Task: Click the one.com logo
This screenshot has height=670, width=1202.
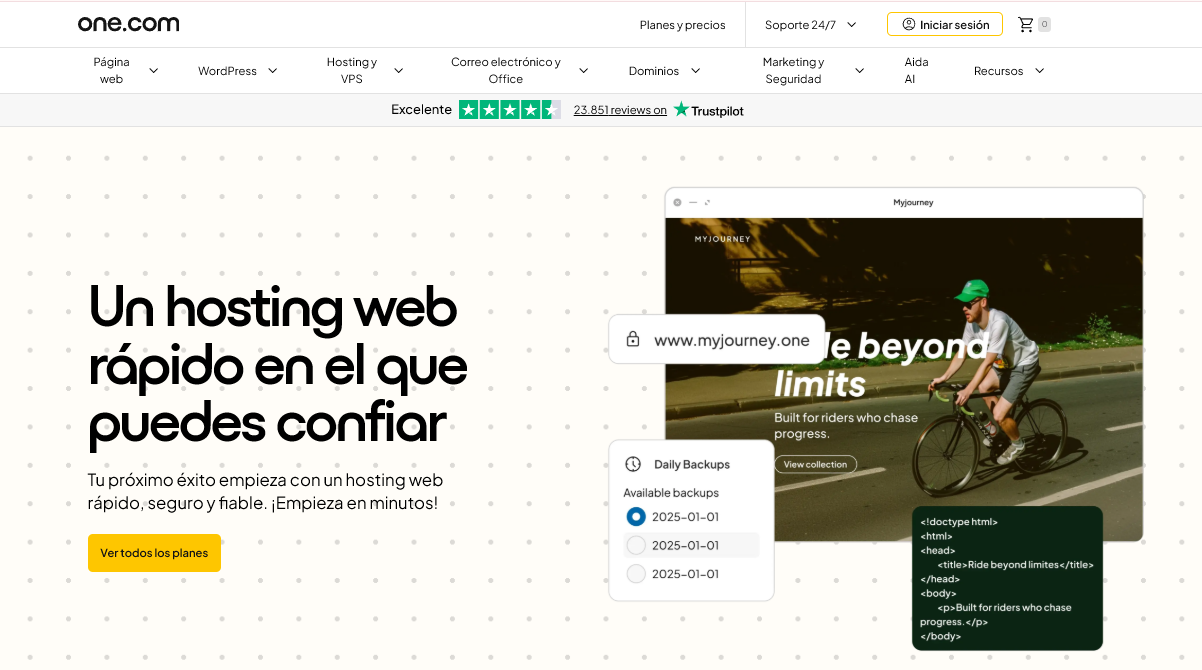Action: [x=129, y=23]
